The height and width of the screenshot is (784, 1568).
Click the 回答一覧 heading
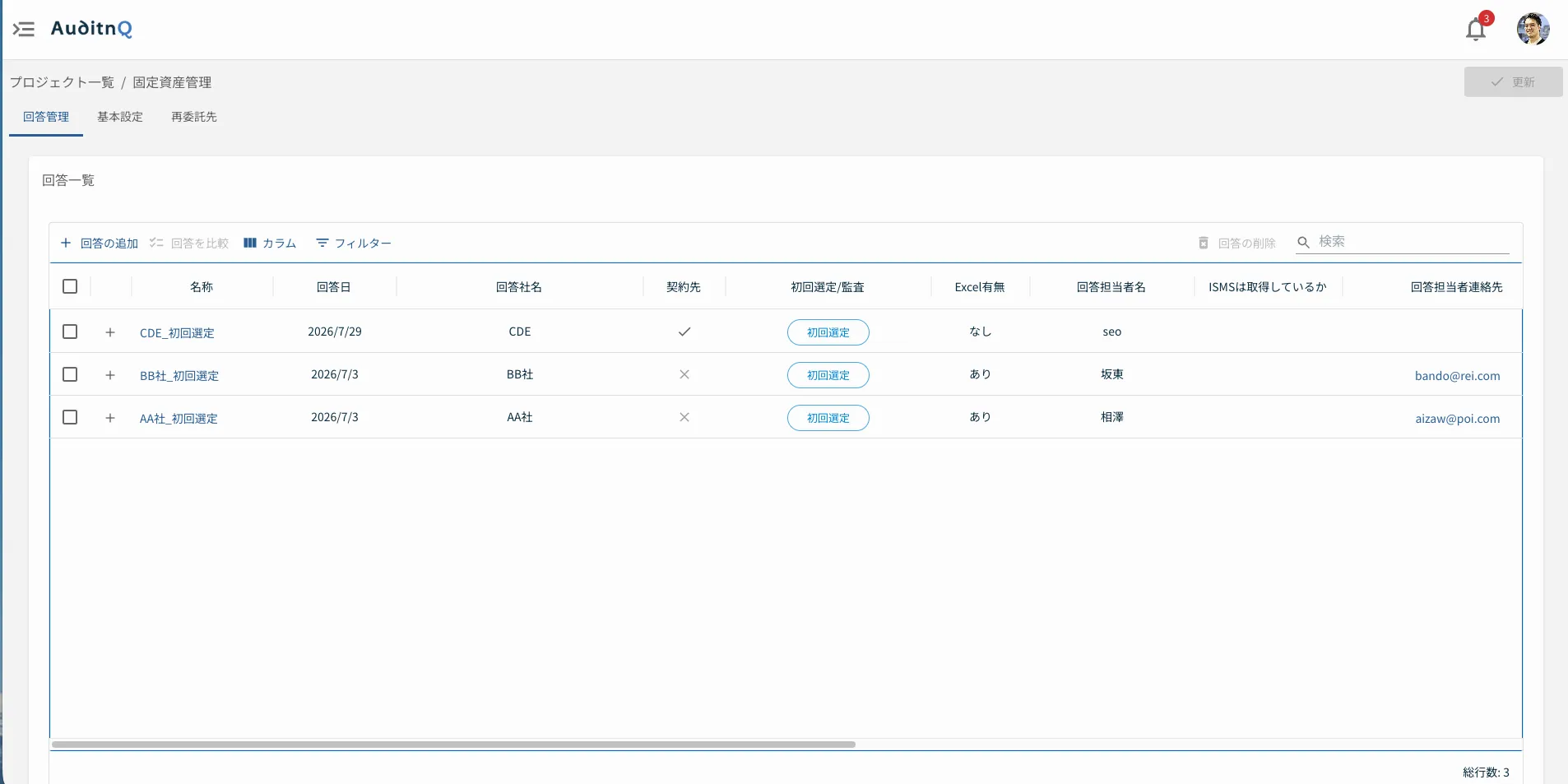point(68,180)
